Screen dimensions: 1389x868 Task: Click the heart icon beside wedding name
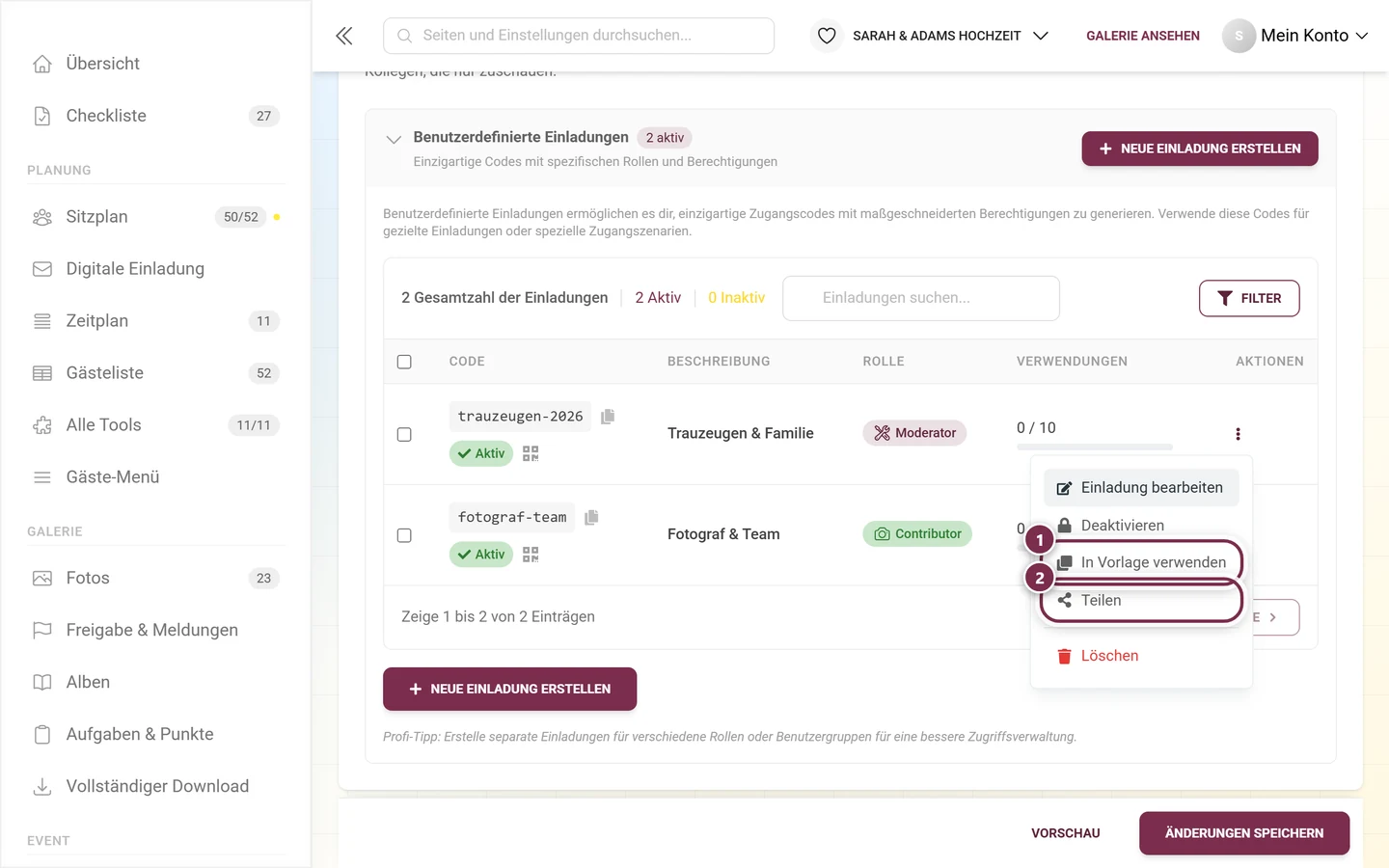tap(827, 36)
